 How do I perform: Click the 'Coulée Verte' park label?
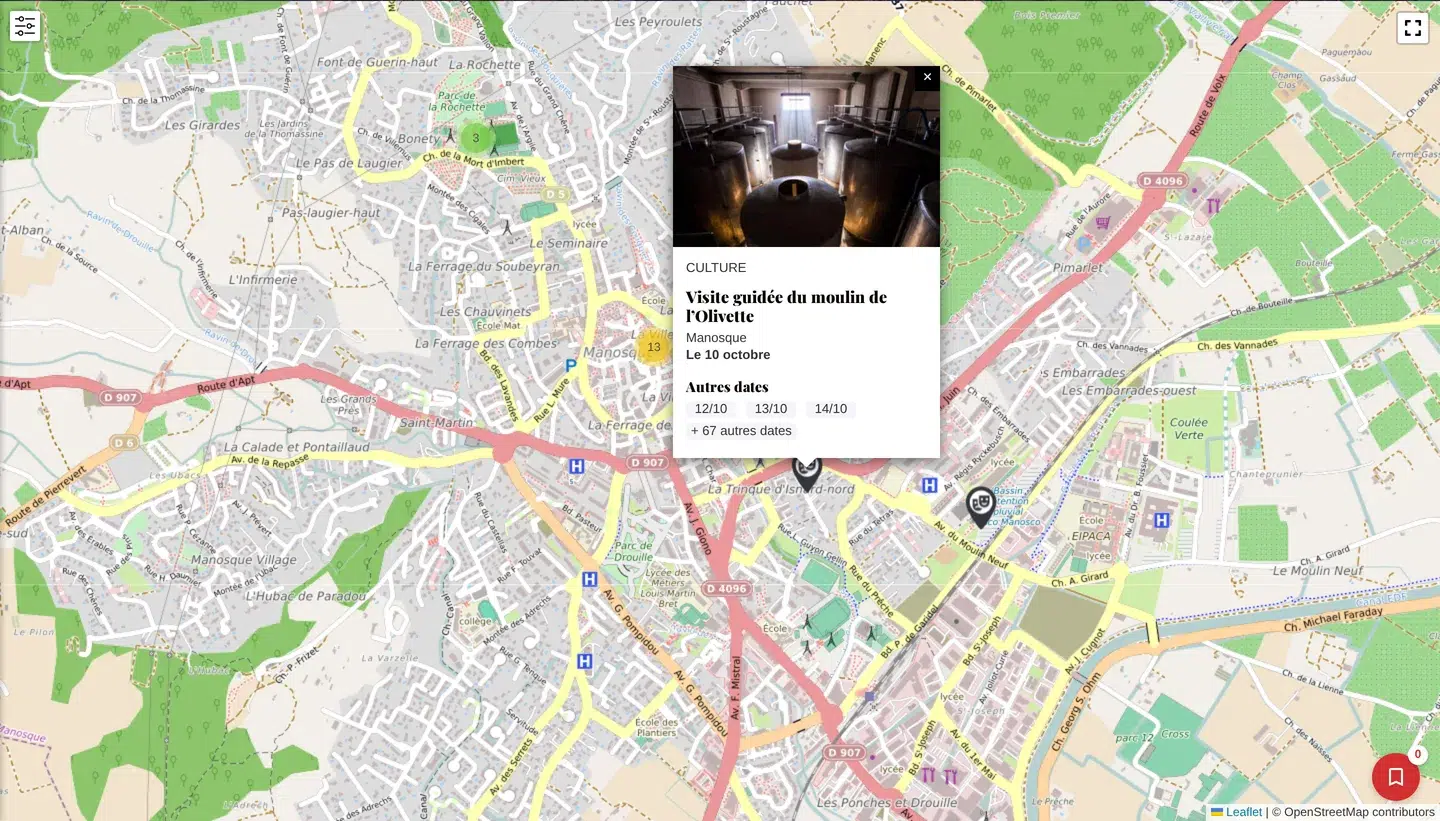pos(1189,428)
